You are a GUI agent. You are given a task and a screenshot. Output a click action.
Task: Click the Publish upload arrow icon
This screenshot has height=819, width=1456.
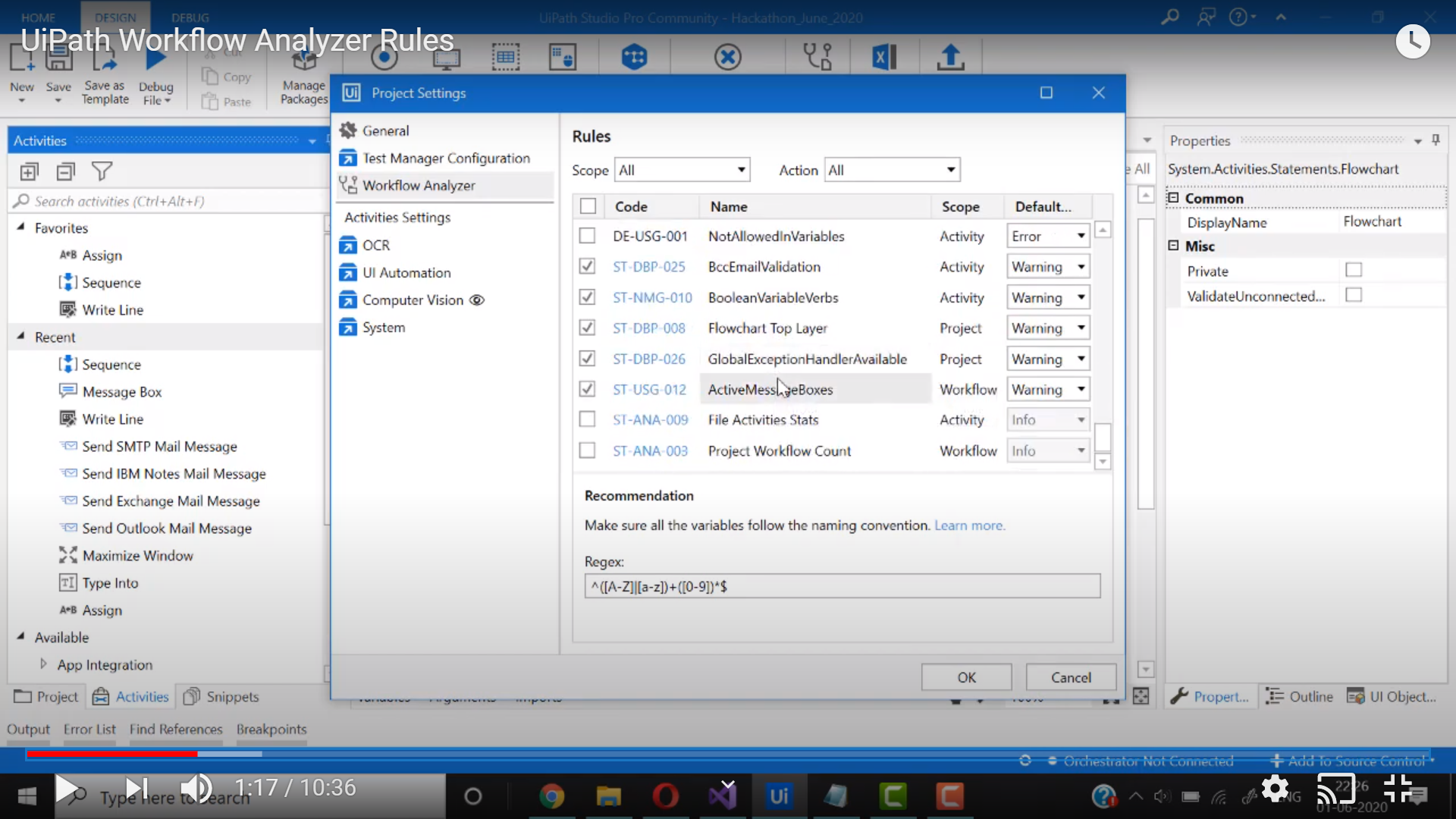(x=950, y=57)
